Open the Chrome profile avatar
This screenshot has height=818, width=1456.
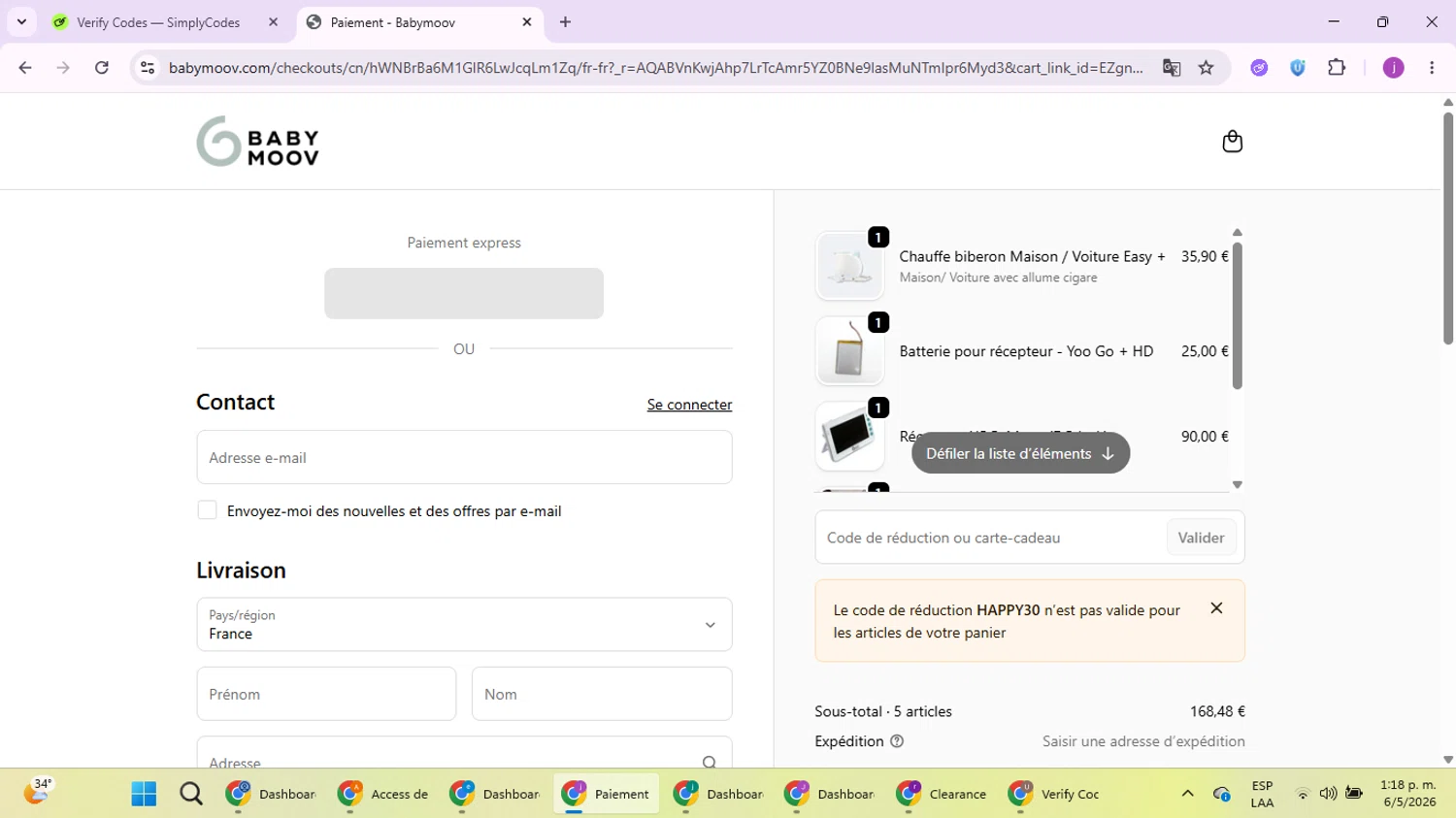[x=1393, y=68]
